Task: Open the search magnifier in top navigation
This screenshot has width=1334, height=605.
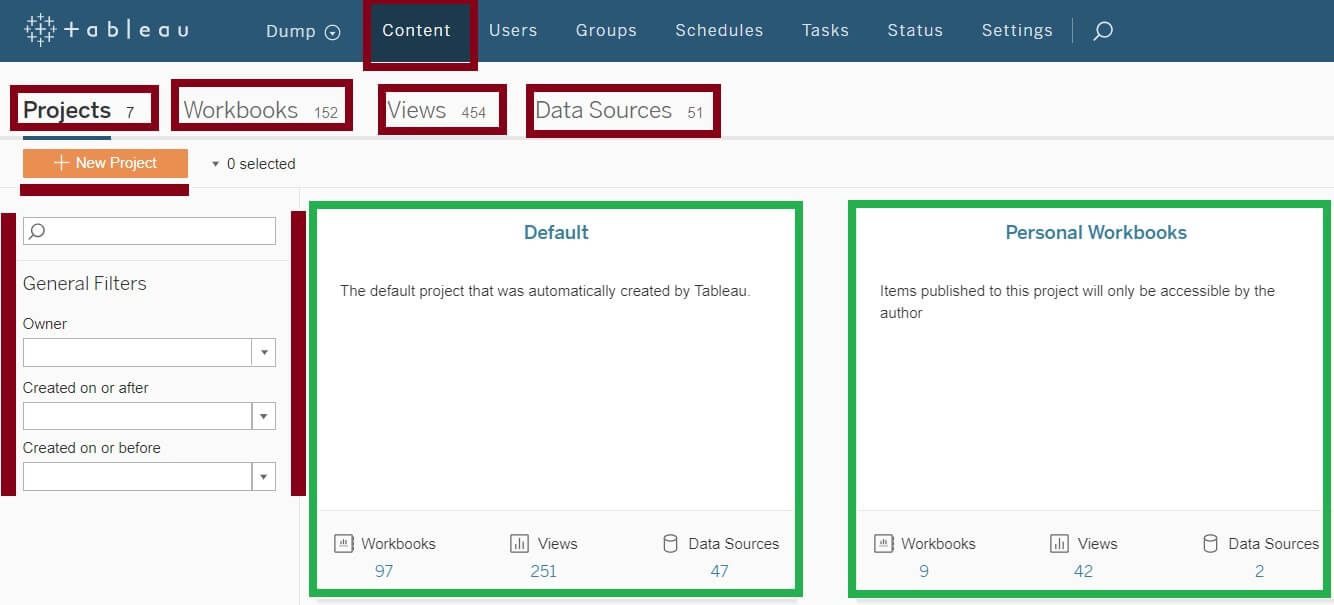Action: click(x=1102, y=31)
